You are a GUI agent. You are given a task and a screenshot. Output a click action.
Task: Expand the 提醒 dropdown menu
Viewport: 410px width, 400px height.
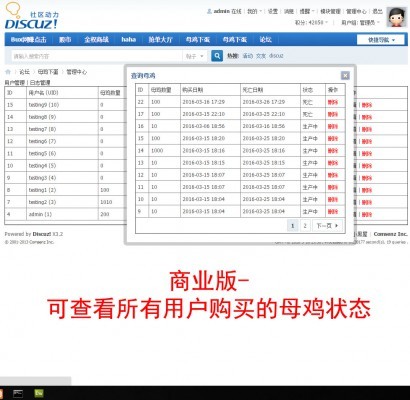click(x=307, y=11)
